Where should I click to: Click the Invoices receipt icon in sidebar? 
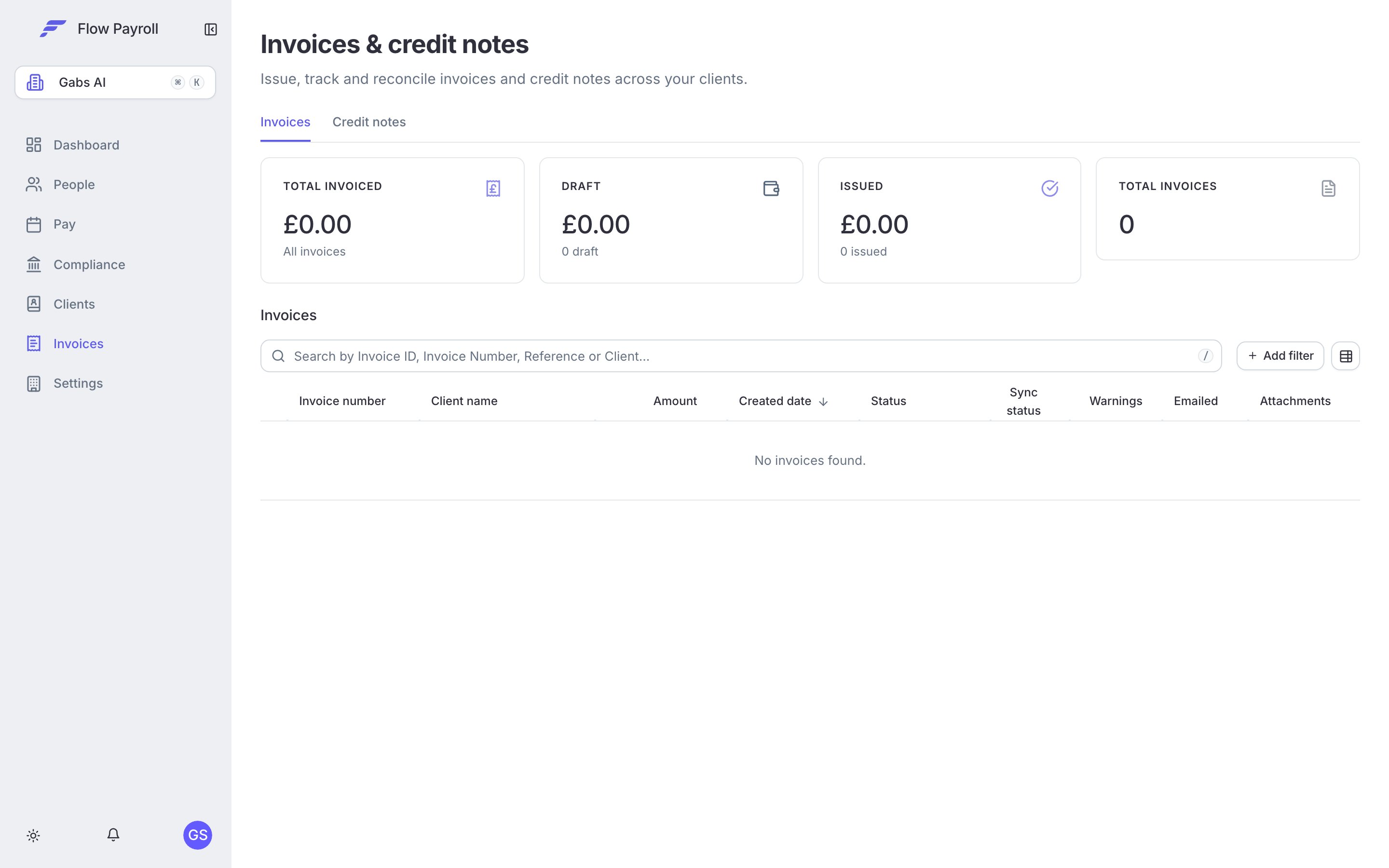tap(34, 343)
